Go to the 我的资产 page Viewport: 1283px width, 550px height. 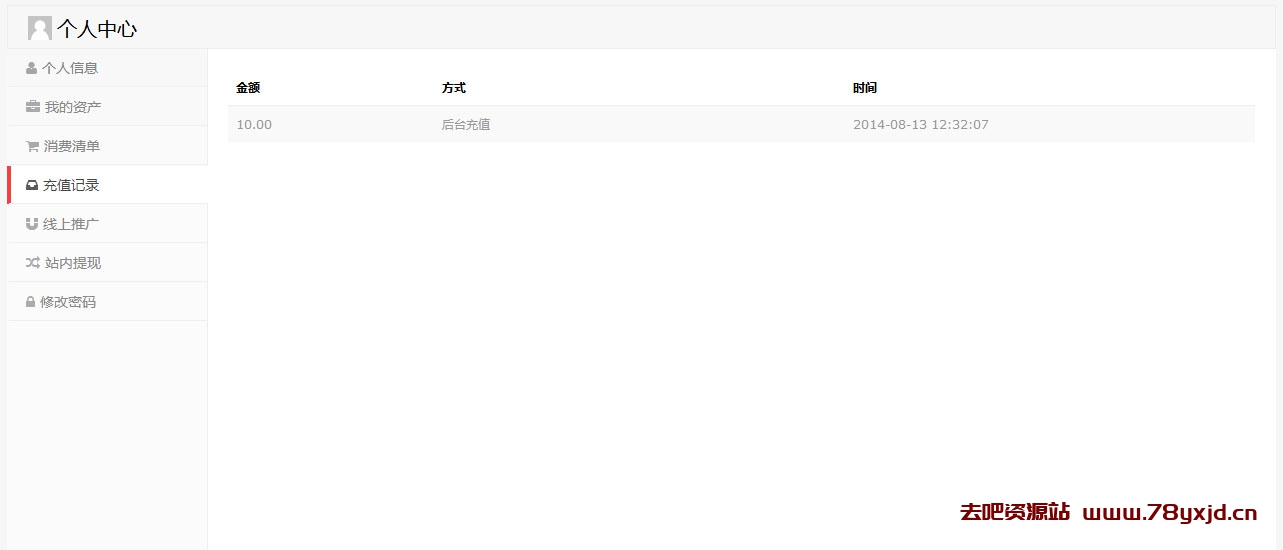pos(107,107)
